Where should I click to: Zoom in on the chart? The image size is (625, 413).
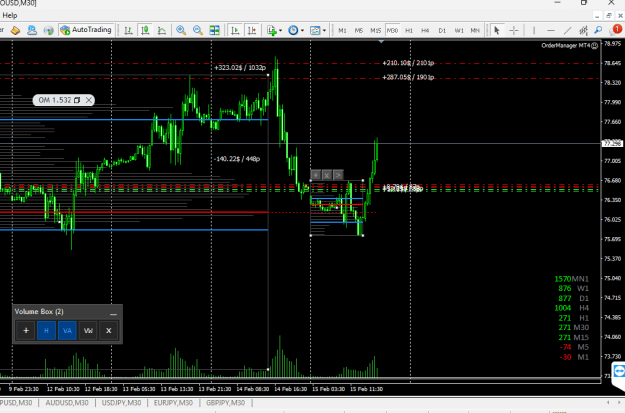pyautogui.click(x=181, y=30)
